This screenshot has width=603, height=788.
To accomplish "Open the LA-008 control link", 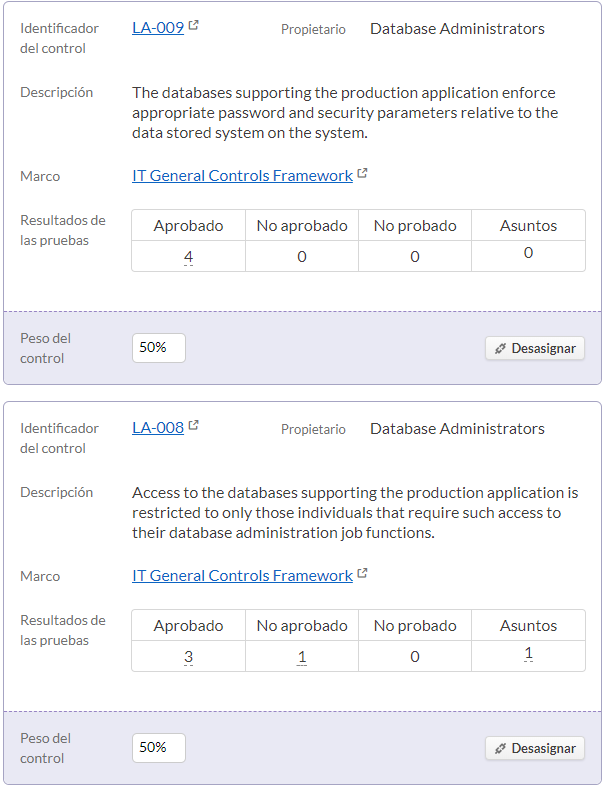I will pyautogui.click(x=158, y=428).
